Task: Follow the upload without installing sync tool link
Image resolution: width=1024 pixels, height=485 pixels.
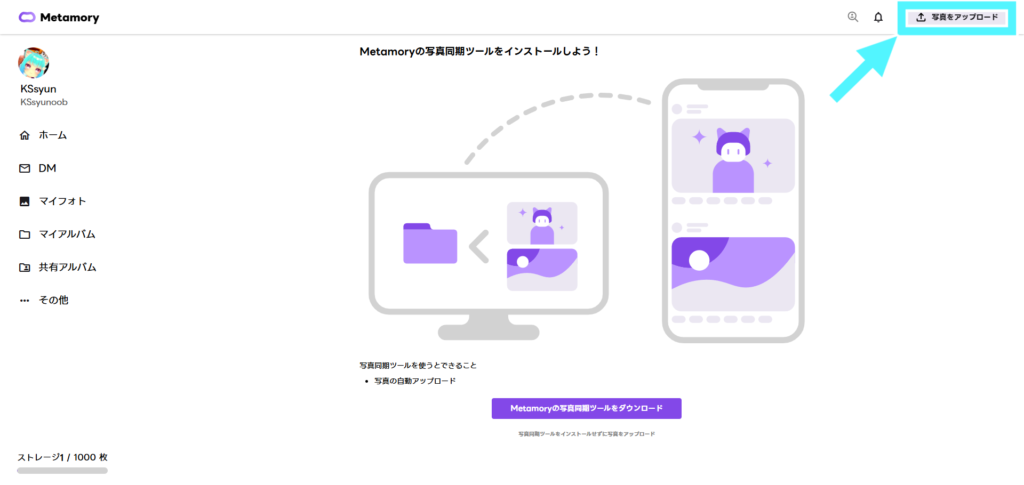Action: (586, 434)
